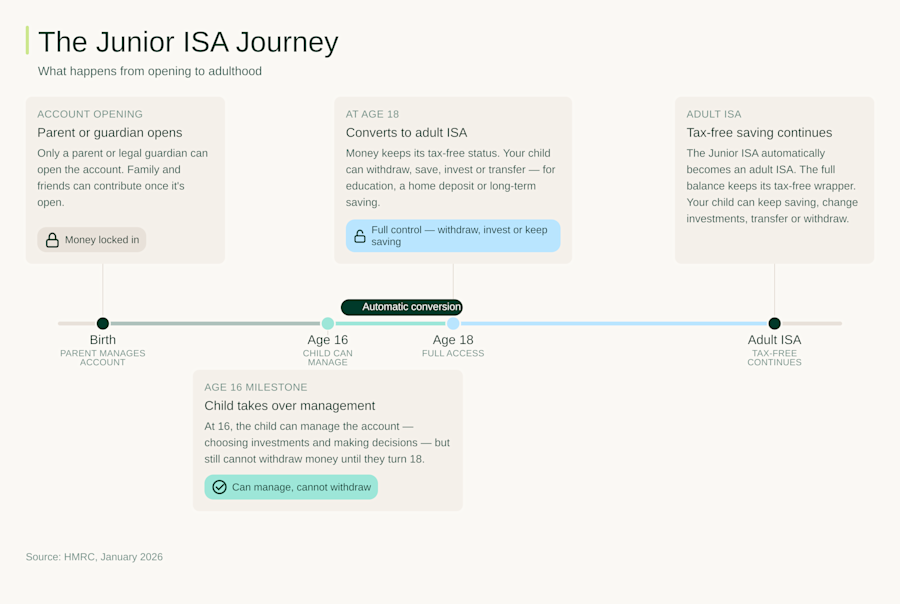Viewport: 900px width, 604px height.
Task: Expand the Account Opening card
Action: (125, 180)
